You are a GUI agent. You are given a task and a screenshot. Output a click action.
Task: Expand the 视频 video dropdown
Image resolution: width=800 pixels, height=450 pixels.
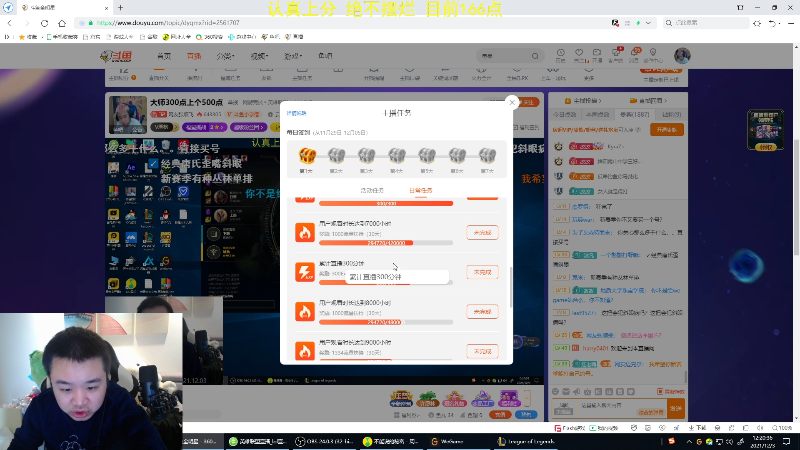pyautogui.click(x=259, y=56)
